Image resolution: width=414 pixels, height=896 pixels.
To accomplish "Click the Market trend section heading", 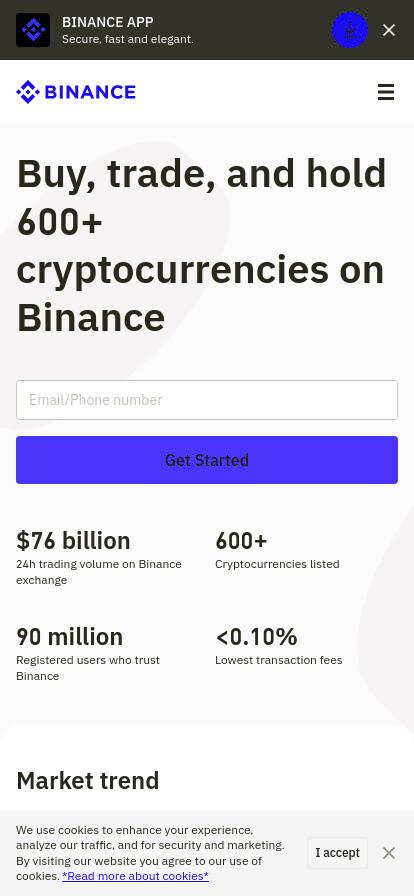I will 87,781.
